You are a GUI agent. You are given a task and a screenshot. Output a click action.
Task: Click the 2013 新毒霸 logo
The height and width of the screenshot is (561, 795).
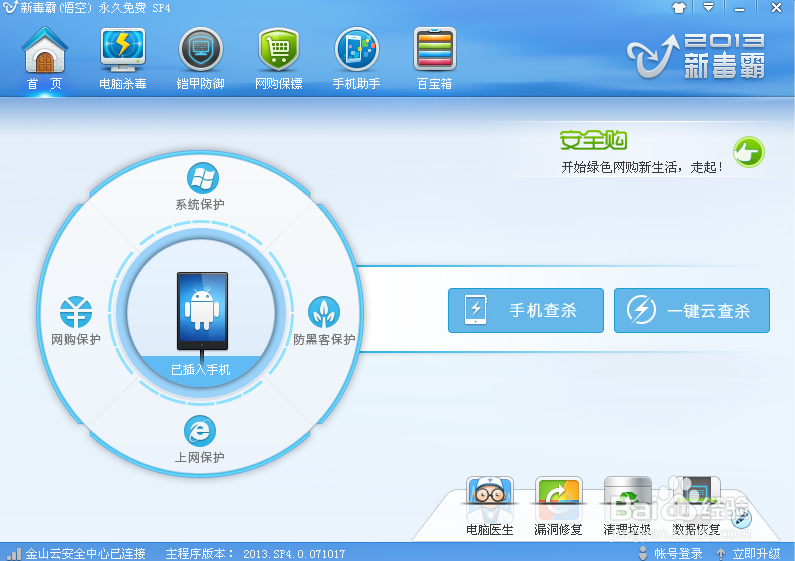click(x=696, y=56)
